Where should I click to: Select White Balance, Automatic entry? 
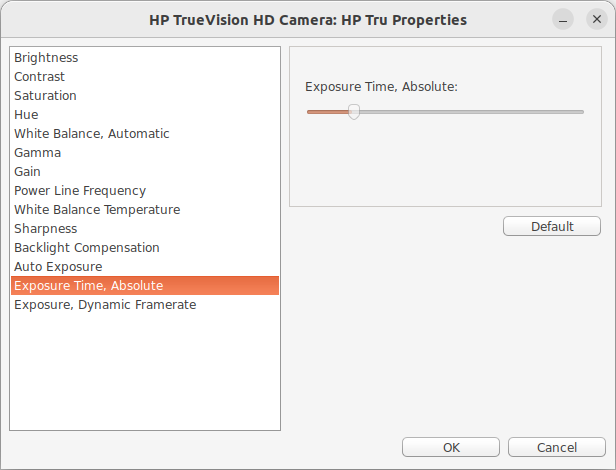coord(92,134)
